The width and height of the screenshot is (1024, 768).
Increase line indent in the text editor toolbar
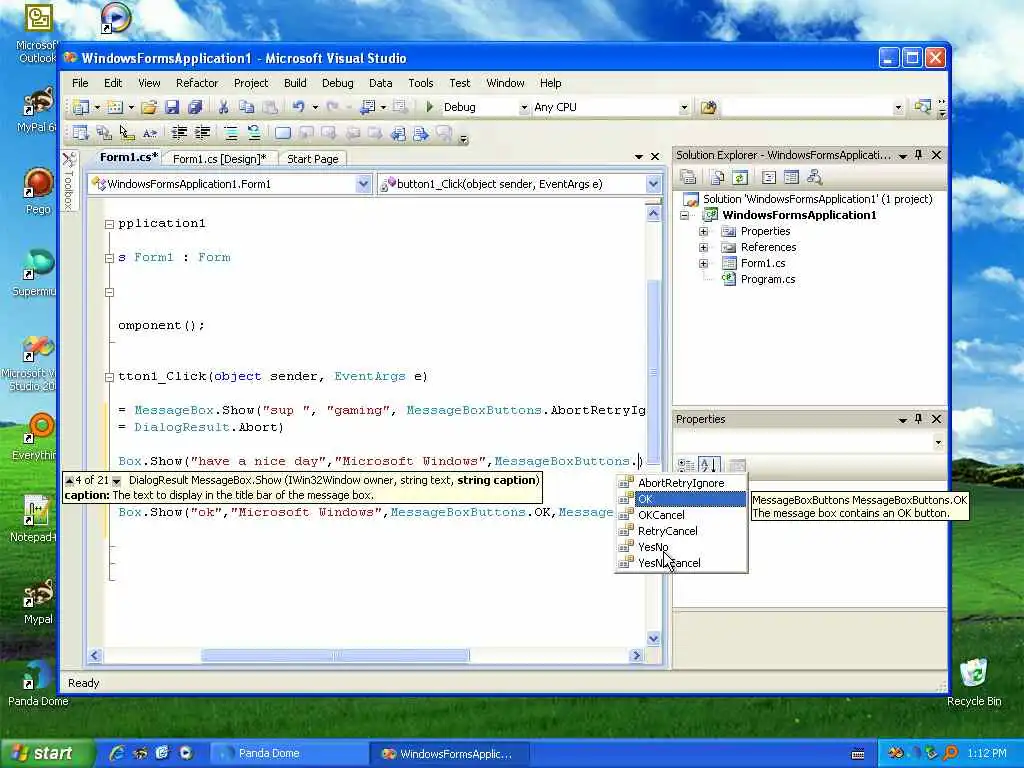[x=202, y=133]
